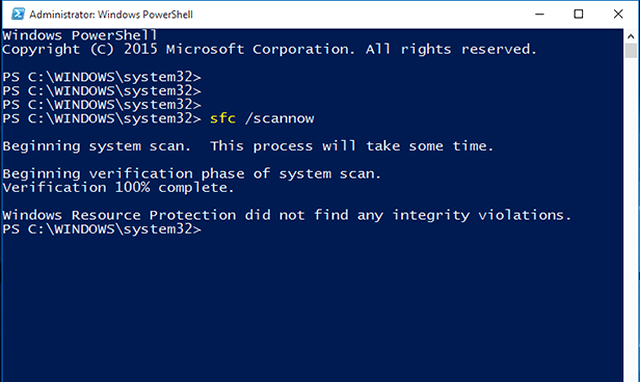Open the PowerShell icon system menu

[18, 14]
